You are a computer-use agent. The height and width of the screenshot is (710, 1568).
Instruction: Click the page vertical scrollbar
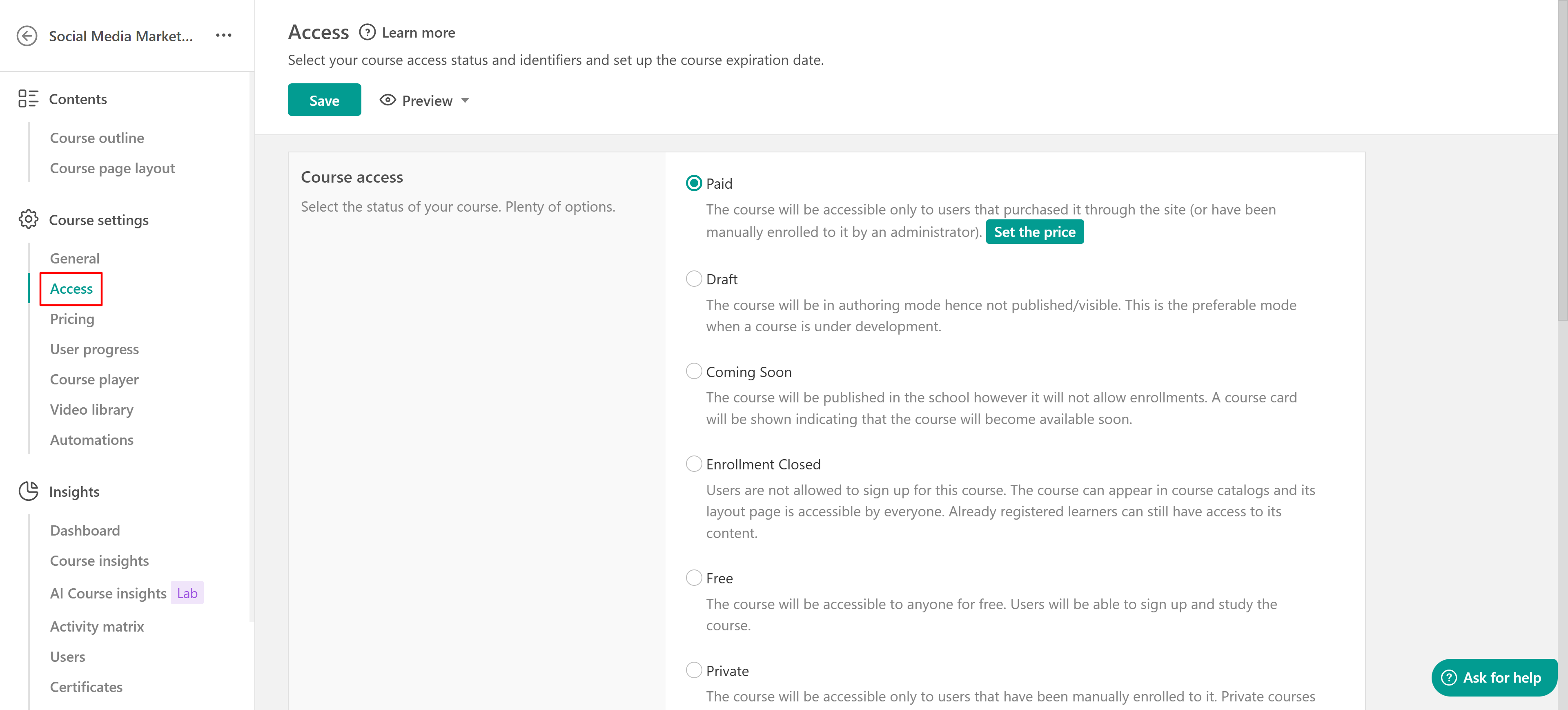coord(1562,159)
